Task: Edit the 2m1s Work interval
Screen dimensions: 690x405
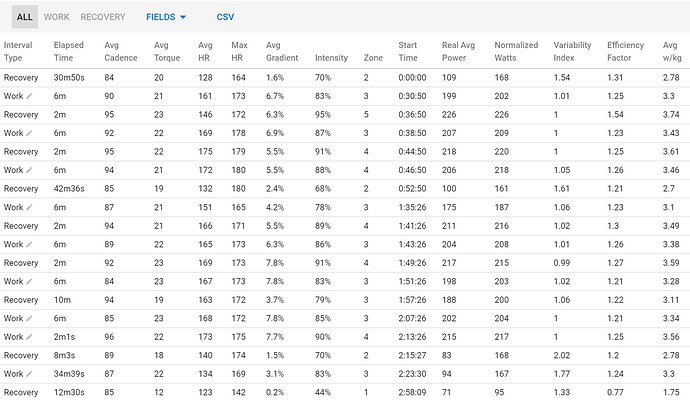Action: pyautogui.click(x=29, y=337)
